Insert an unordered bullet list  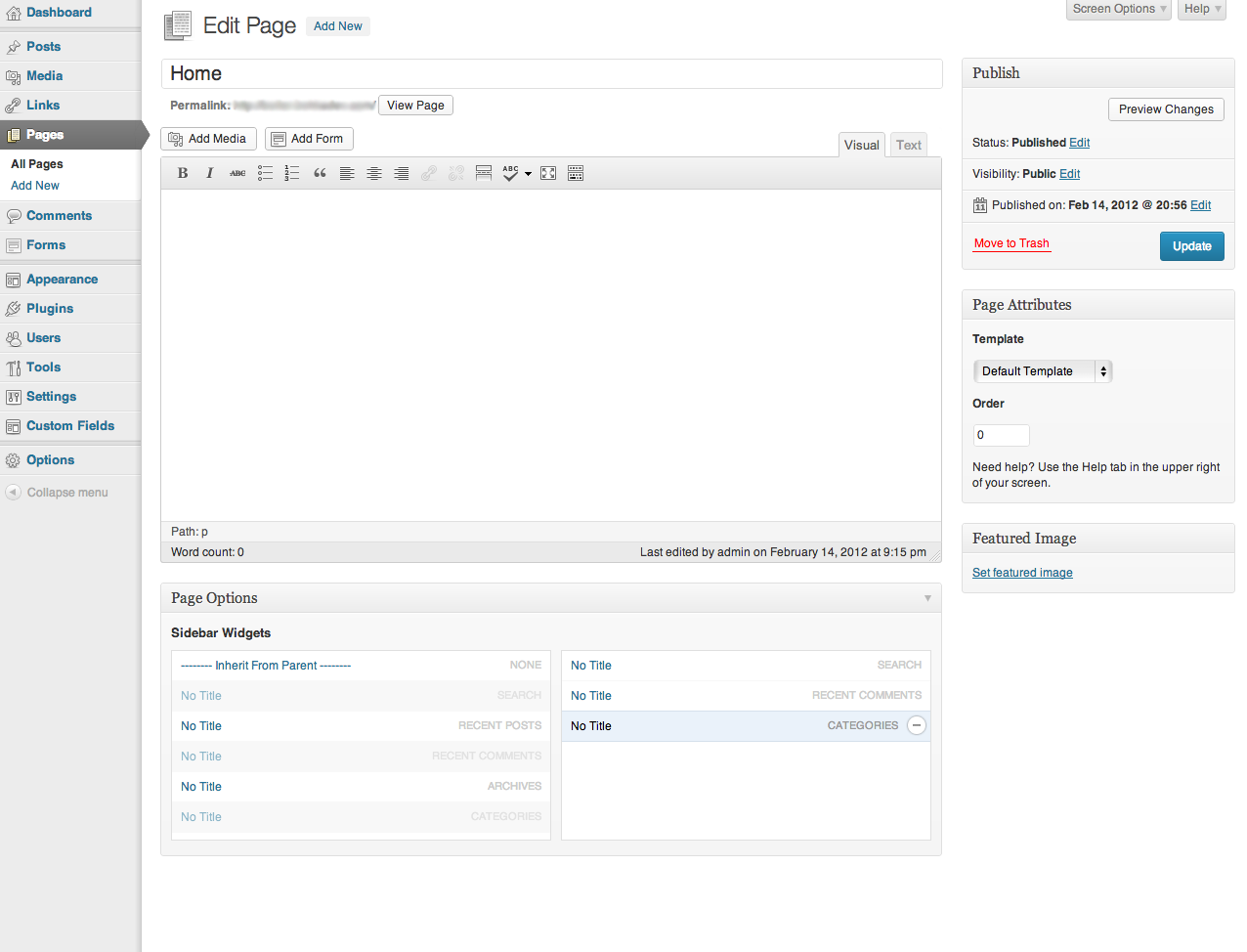(x=265, y=173)
